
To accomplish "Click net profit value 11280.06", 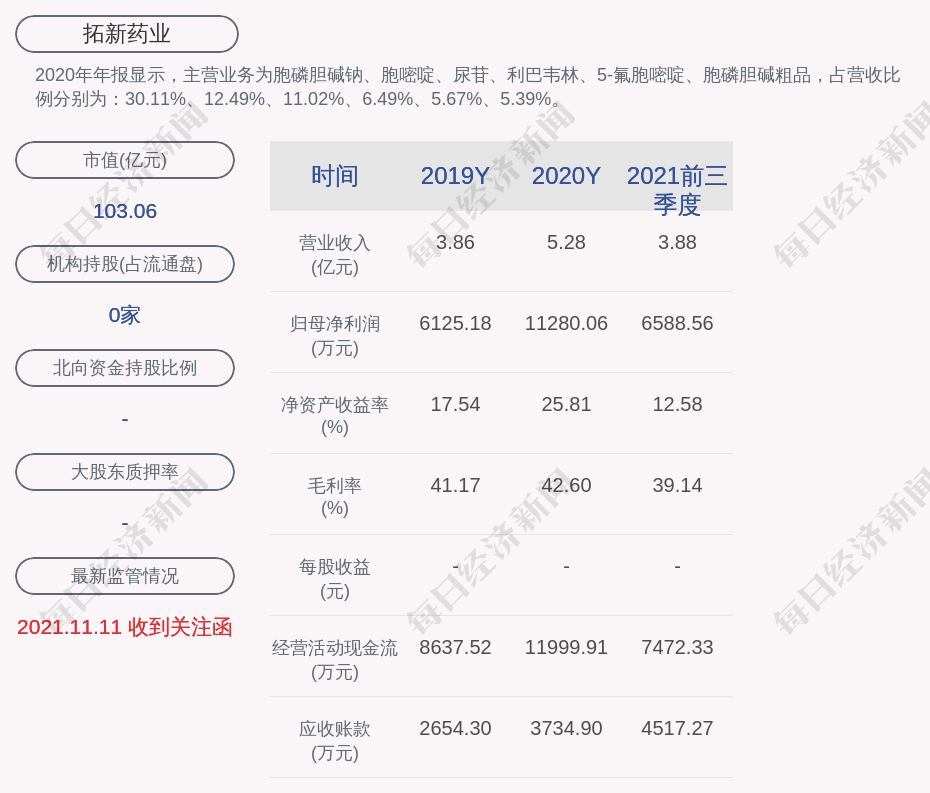I will (566, 323).
